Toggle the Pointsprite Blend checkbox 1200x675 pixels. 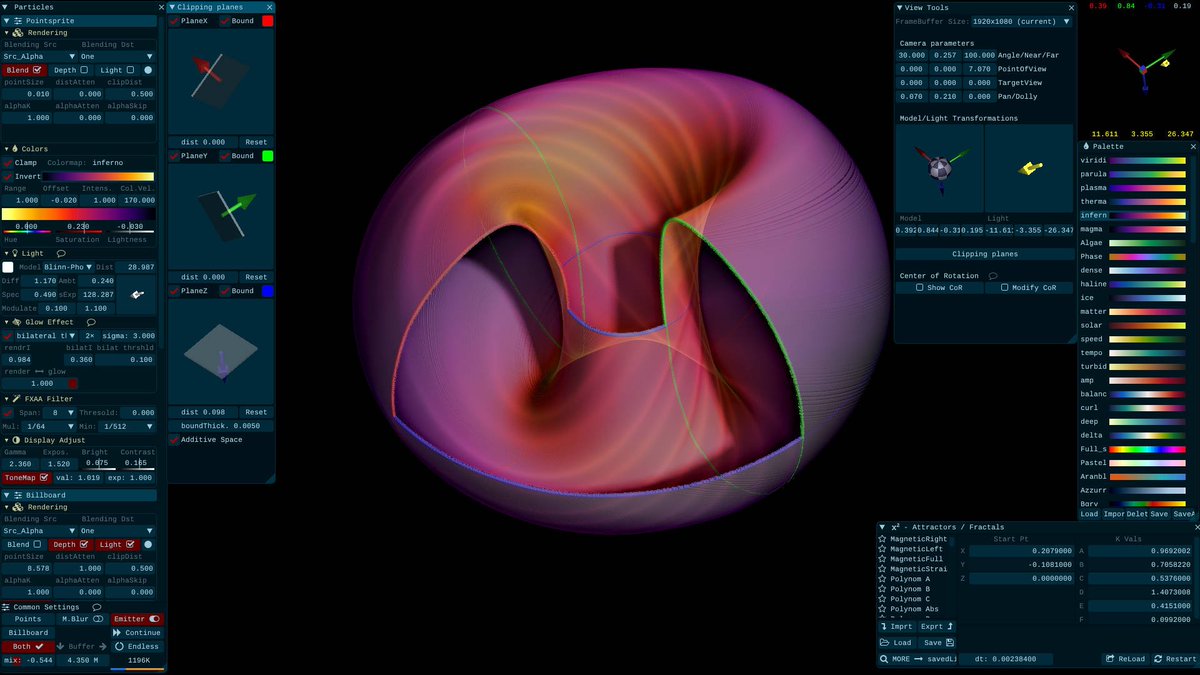pos(38,70)
